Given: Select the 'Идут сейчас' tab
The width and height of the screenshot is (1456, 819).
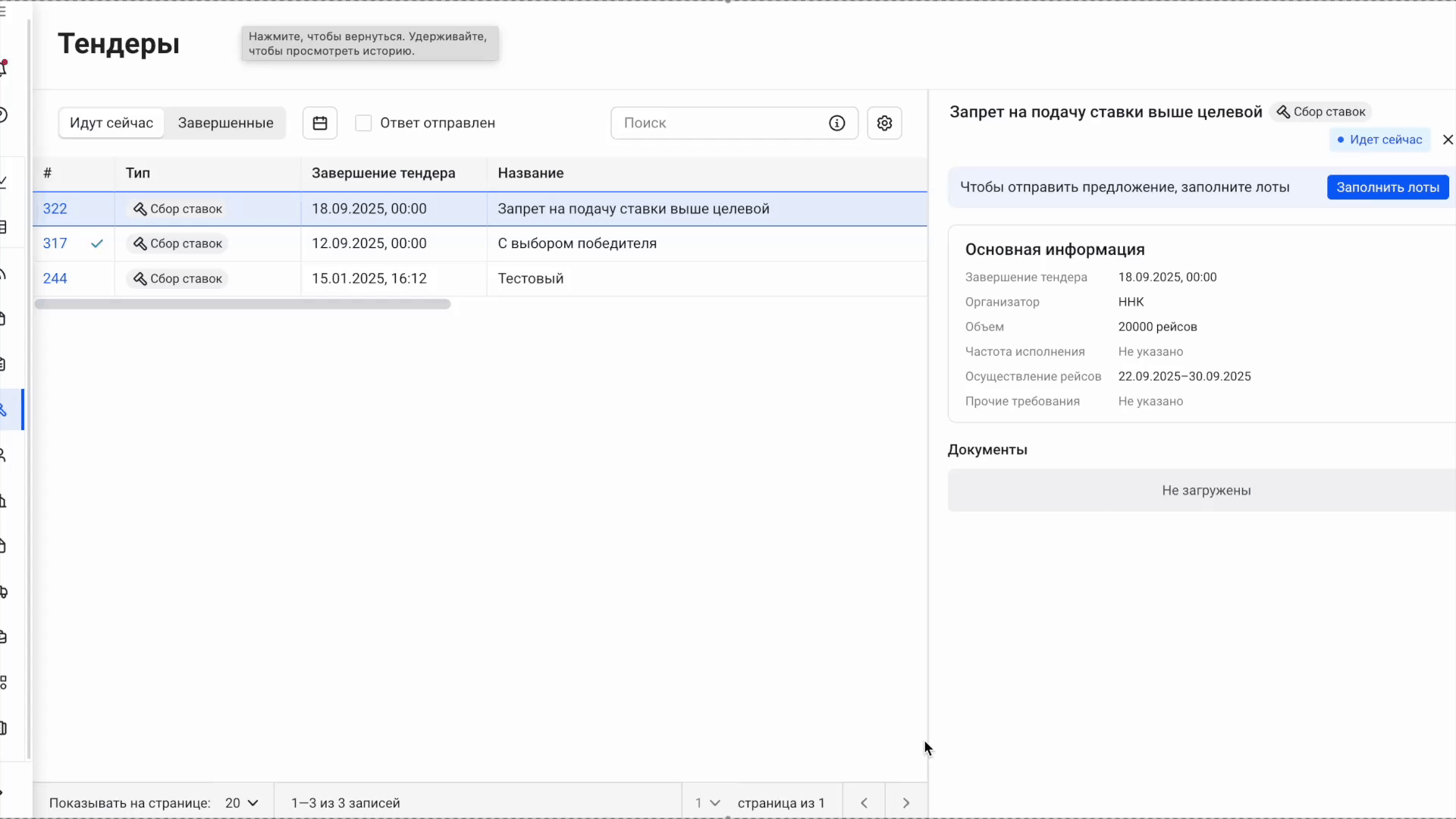Looking at the screenshot, I should coord(111,123).
